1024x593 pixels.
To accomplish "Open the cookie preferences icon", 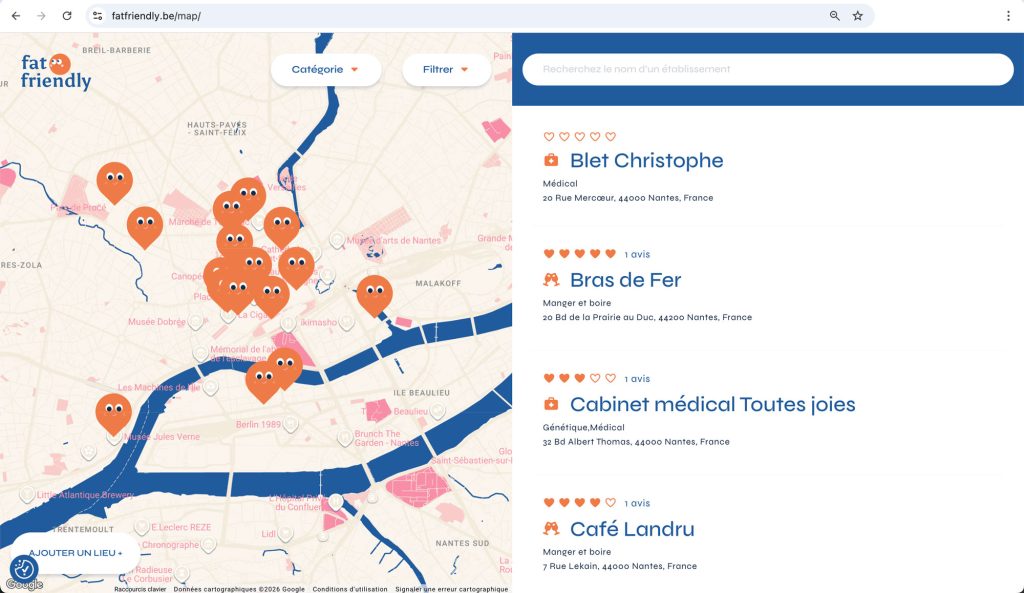I will click(x=24, y=569).
